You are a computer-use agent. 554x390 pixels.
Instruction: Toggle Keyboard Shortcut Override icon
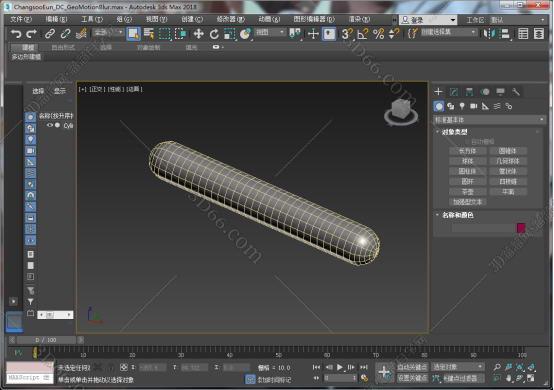coord(329,34)
